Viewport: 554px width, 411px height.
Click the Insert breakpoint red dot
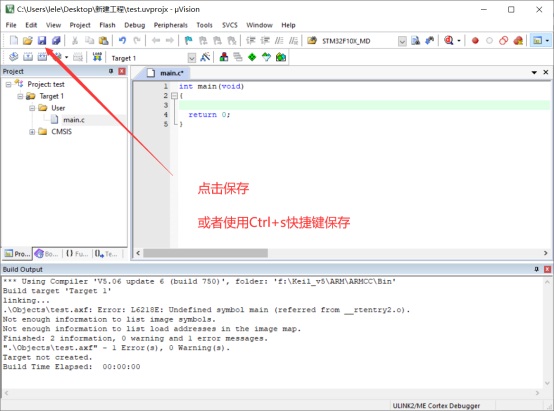pos(475,41)
